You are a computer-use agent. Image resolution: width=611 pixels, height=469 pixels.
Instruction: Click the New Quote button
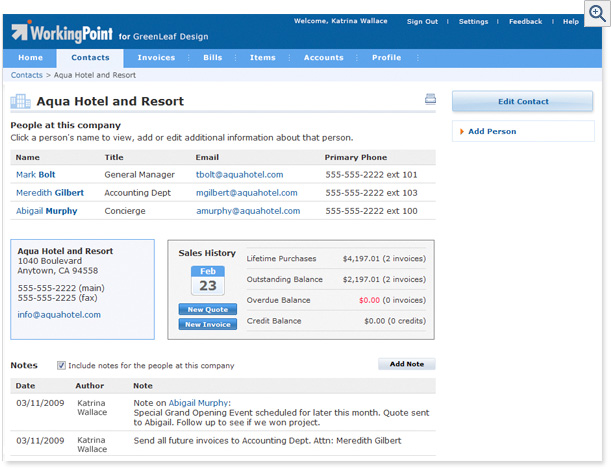[208, 309]
